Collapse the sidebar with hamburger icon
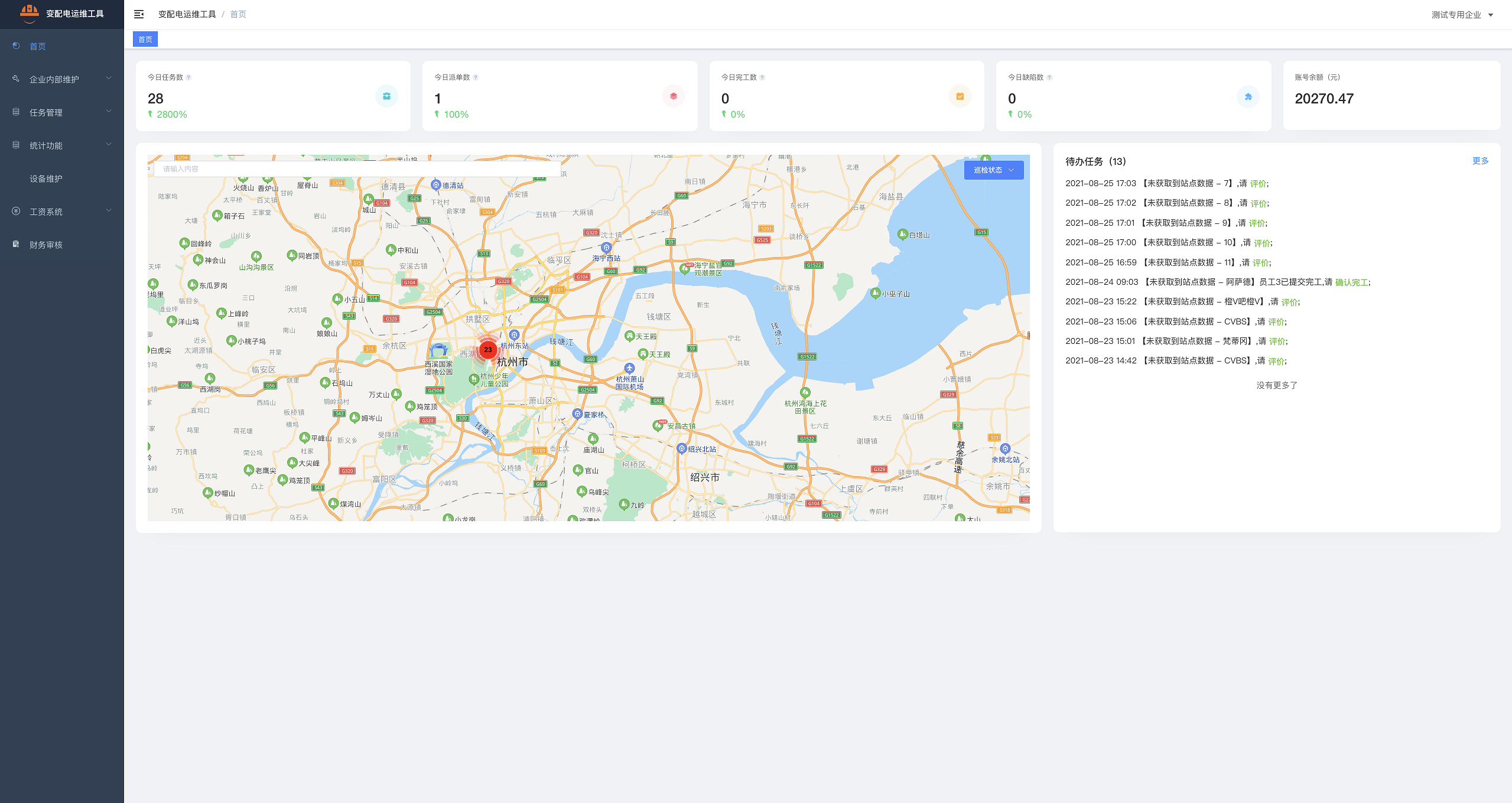This screenshot has width=1512, height=803. (139, 14)
